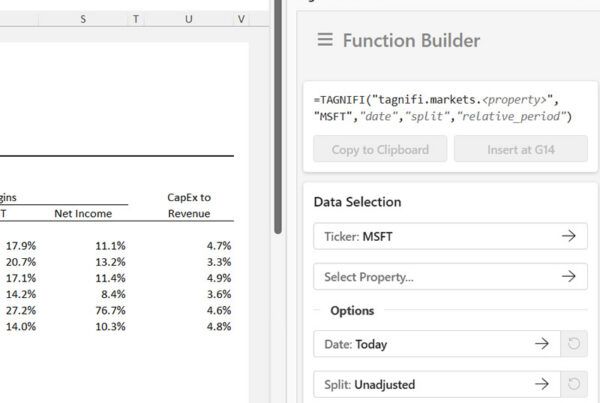Expand the Date: Today option
Viewport: 600px width, 403px height.
click(x=436, y=344)
